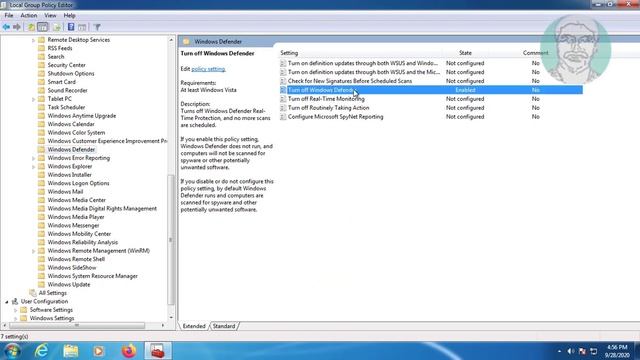Image resolution: width=640 pixels, height=360 pixels.
Task: Switch to the Extended tab
Action: [x=194, y=326]
